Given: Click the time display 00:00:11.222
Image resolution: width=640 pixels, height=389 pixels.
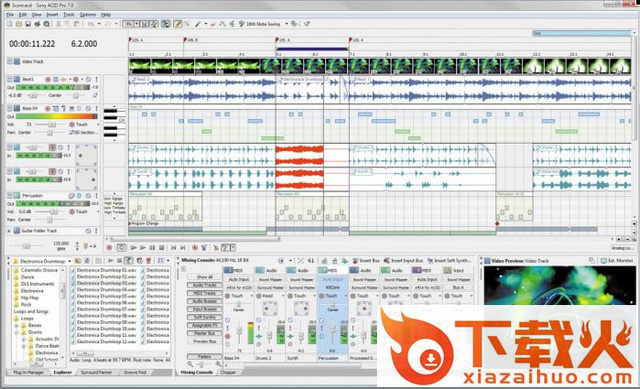Looking at the screenshot, I should (x=32, y=44).
